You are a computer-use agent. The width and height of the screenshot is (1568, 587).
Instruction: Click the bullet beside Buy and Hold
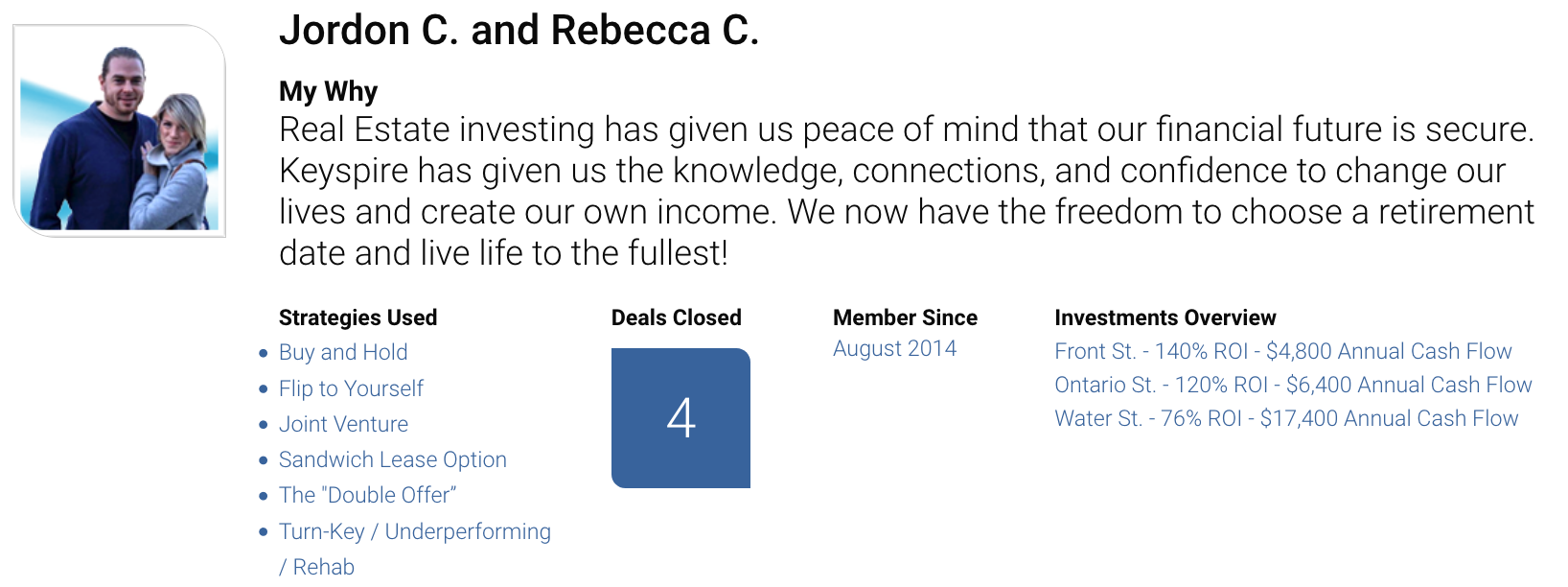tap(264, 353)
